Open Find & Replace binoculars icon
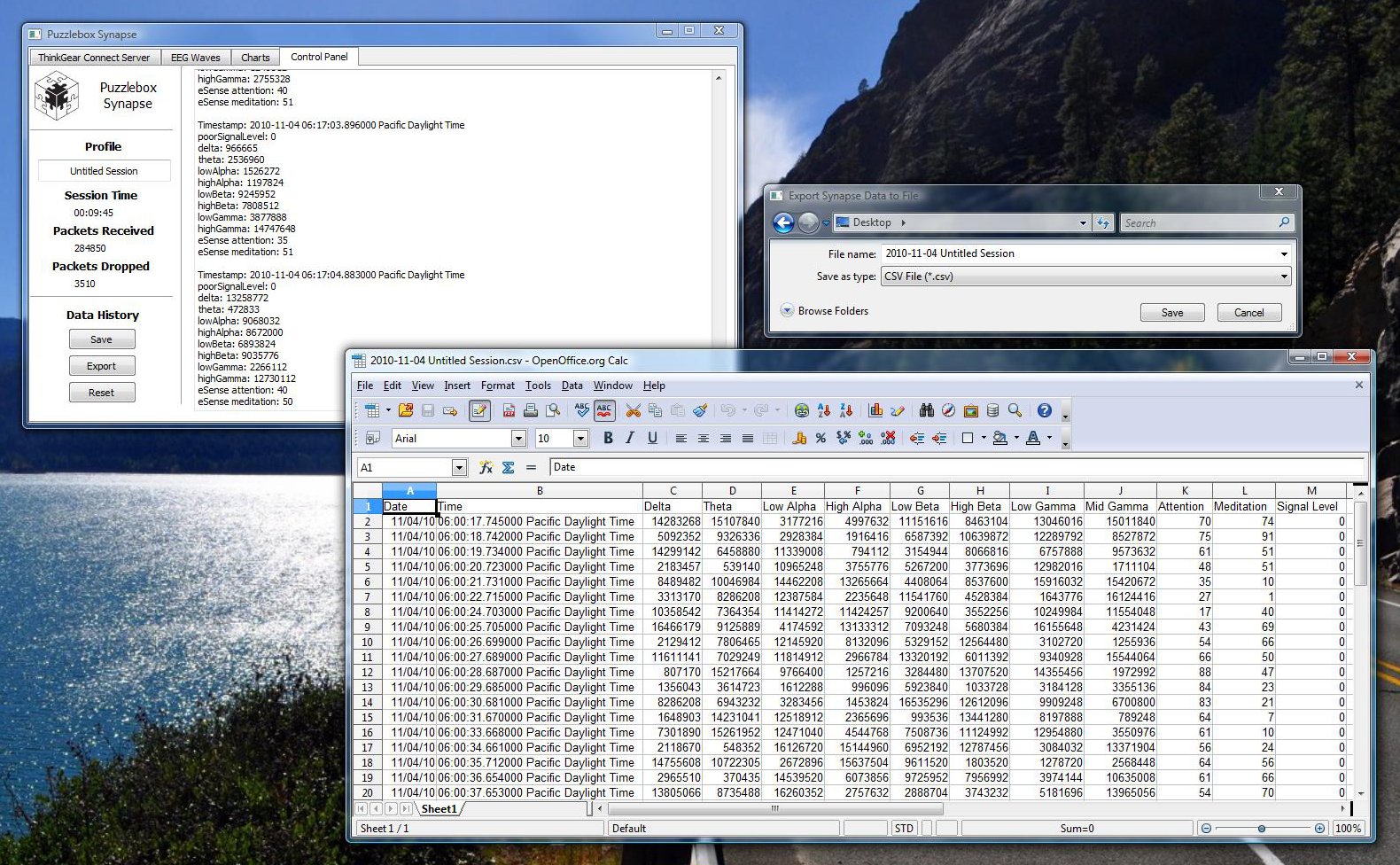 [x=927, y=410]
